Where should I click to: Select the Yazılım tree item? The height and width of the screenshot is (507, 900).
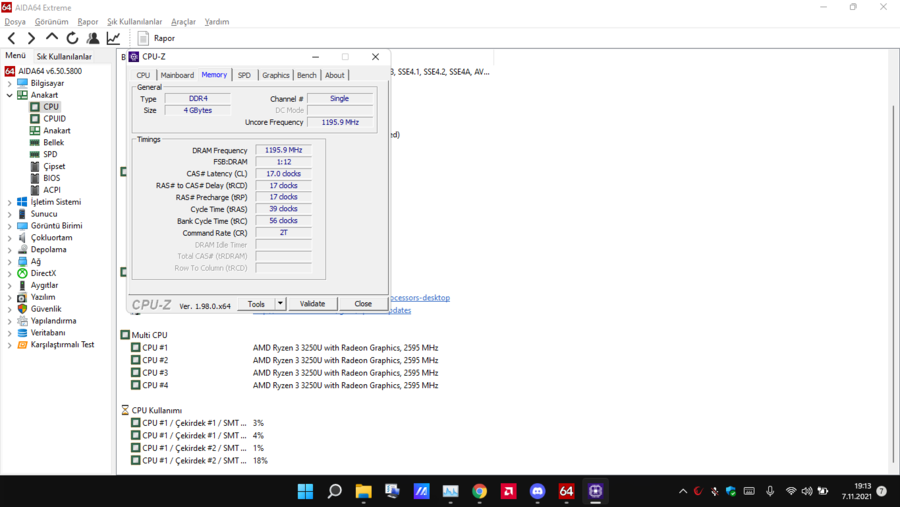[43, 297]
